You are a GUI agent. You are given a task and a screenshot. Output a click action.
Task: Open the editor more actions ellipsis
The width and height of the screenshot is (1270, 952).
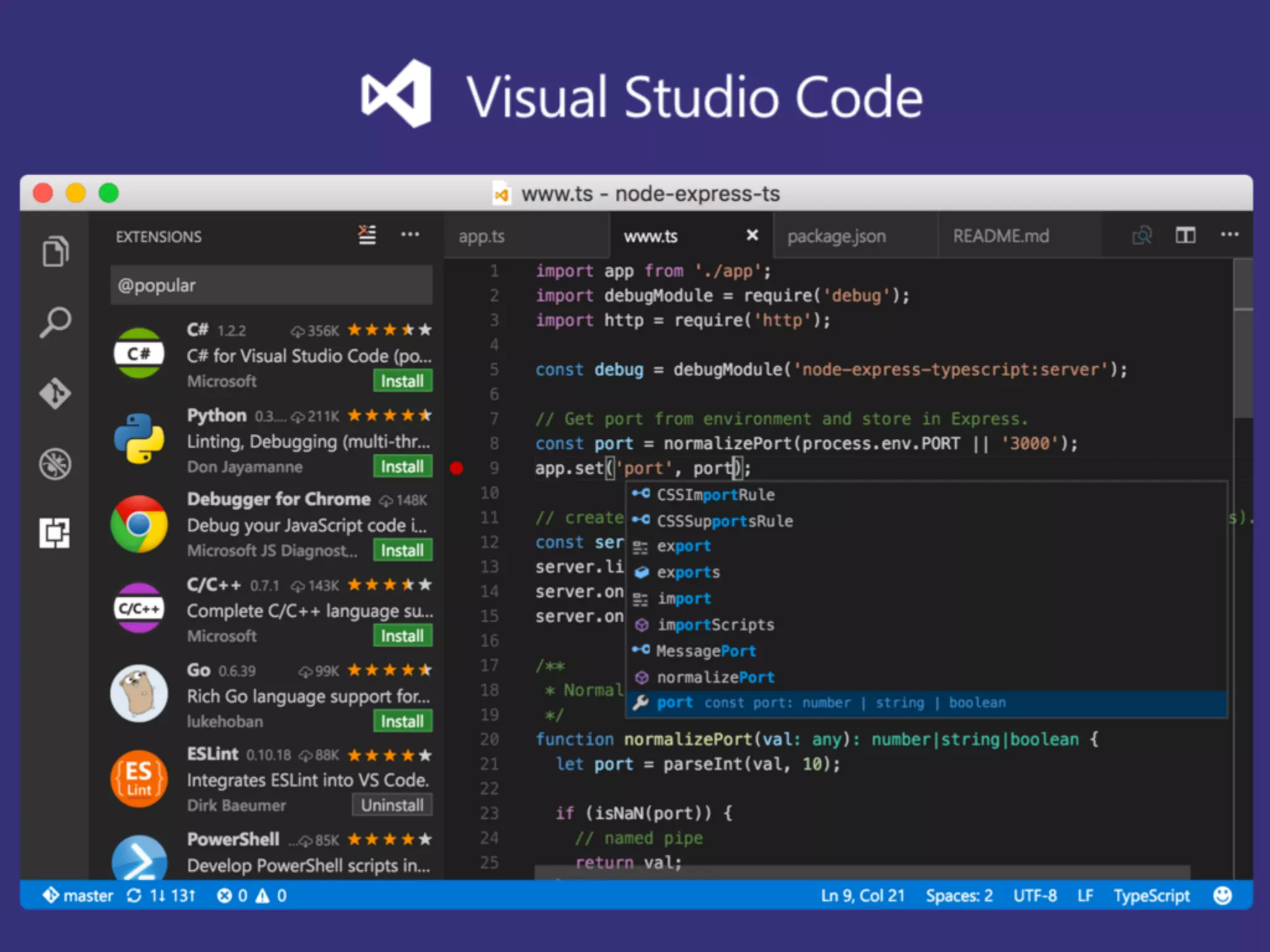(x=1229, y=235)
